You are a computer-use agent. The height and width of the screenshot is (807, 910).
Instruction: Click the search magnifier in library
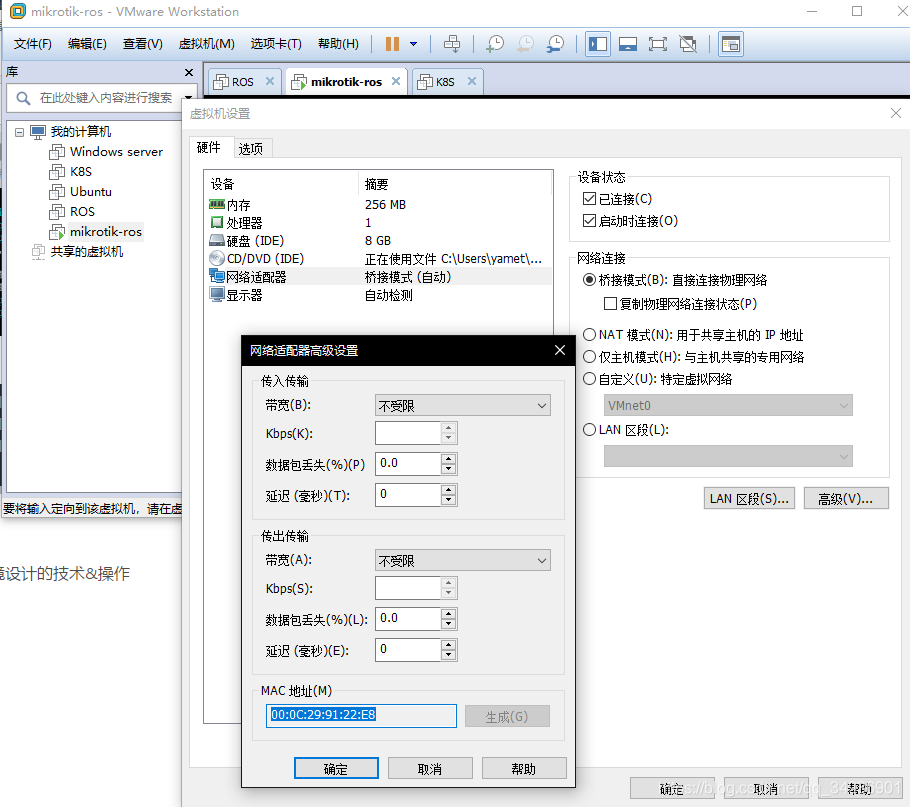23,98
